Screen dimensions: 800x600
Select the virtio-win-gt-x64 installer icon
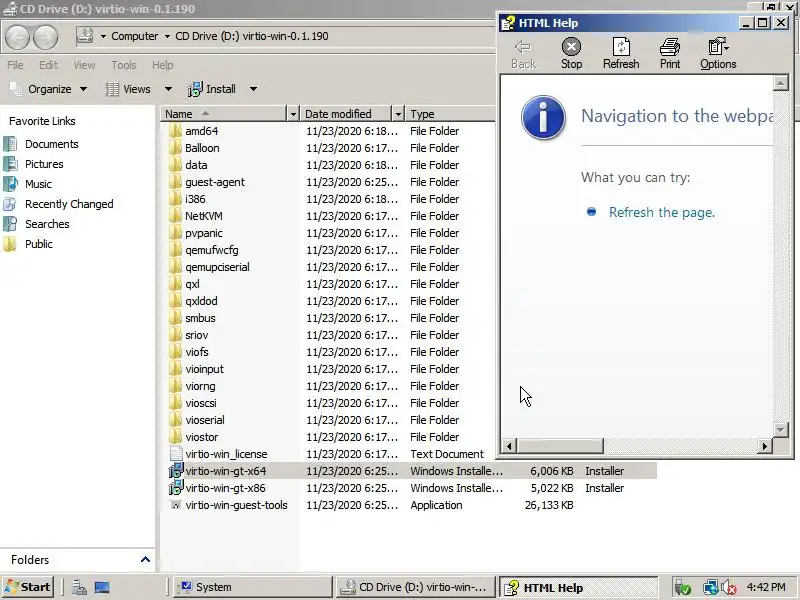(176, 470)
